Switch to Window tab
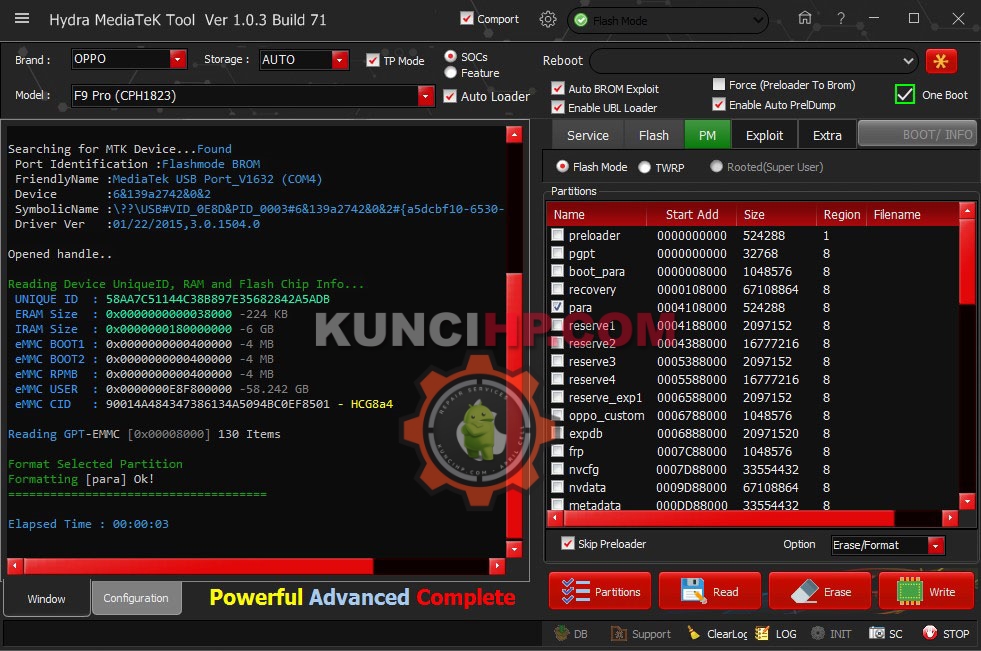This screenshot has height=651, width=981. point(46,598)
